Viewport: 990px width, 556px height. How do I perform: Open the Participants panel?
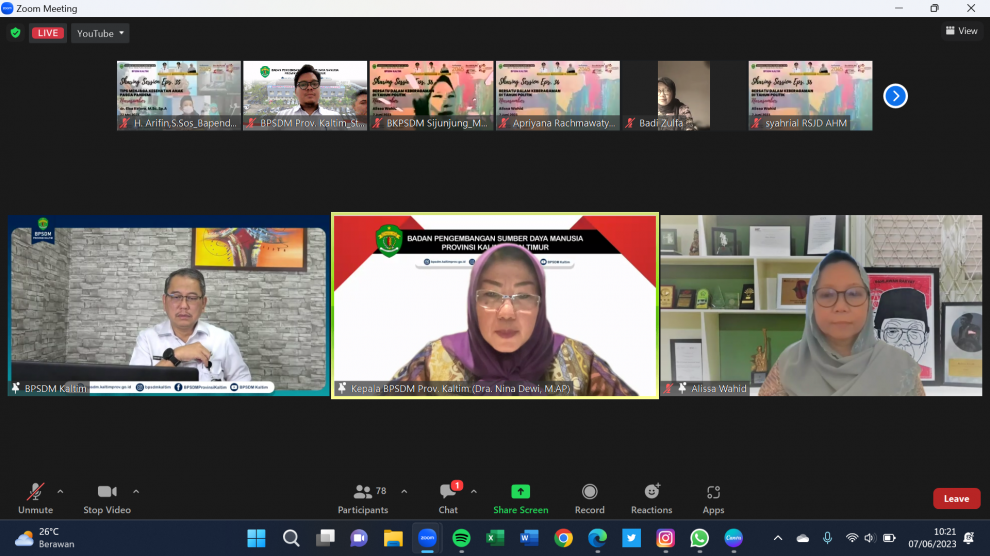363,498
